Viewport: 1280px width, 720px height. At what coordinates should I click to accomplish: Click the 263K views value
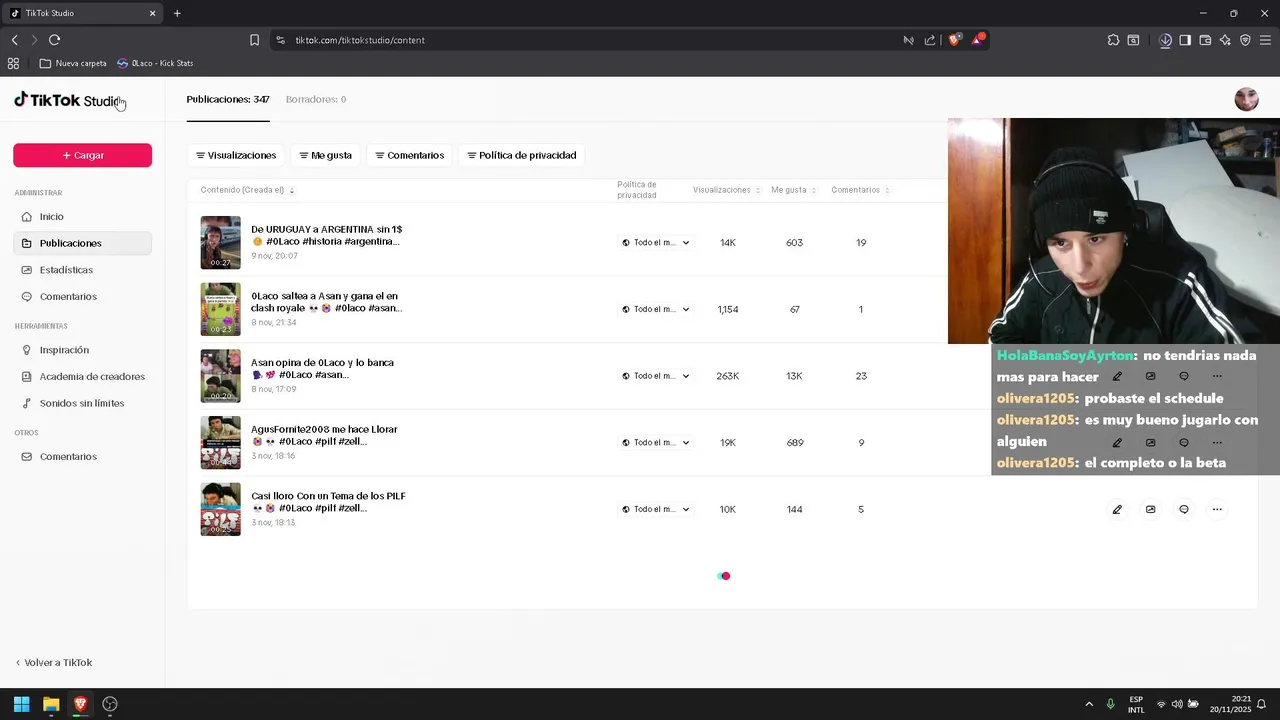pyautogui.click(x=727, y=376)
